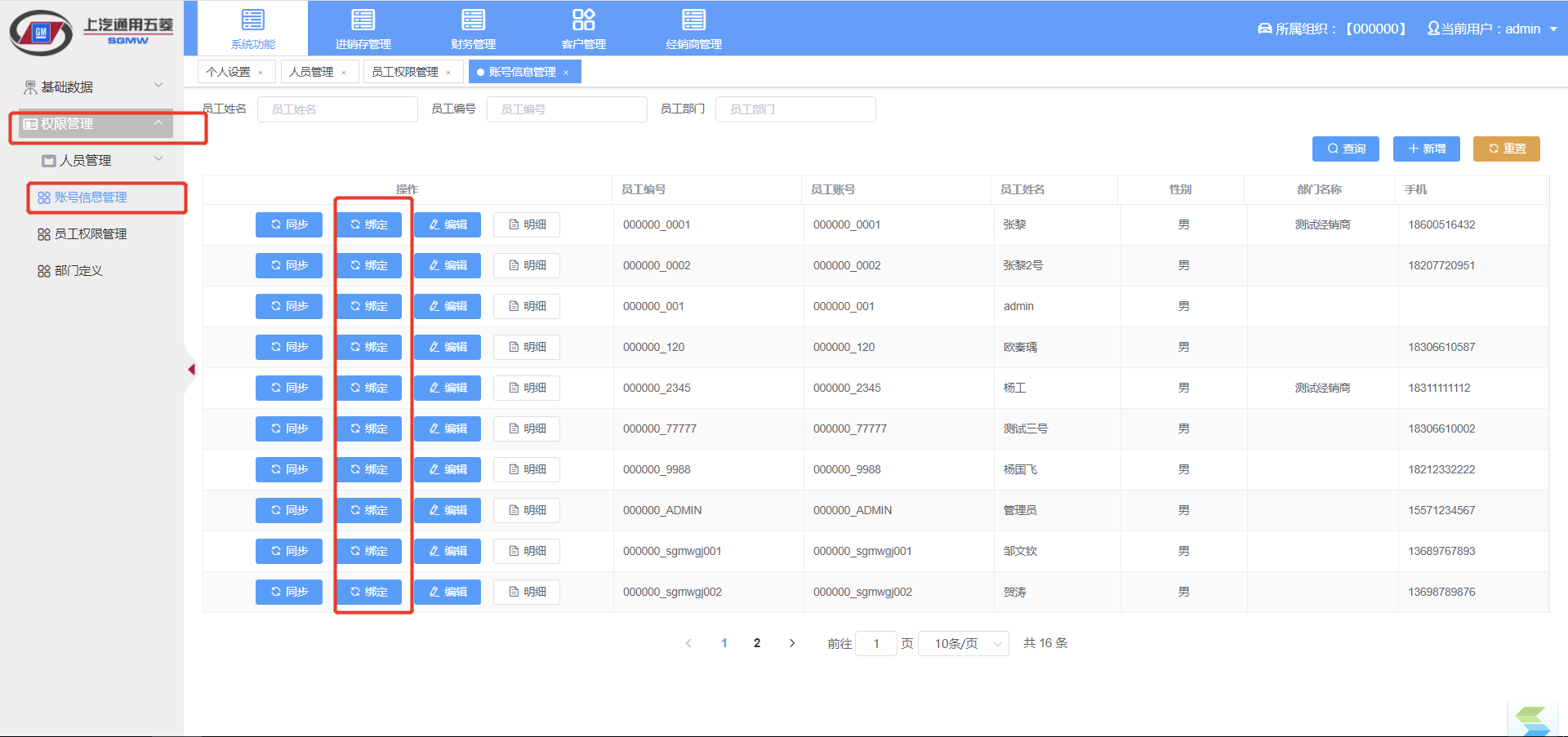
Task: Click employee name 欧秦瑀 cell
Action: tap(1020, 347)
